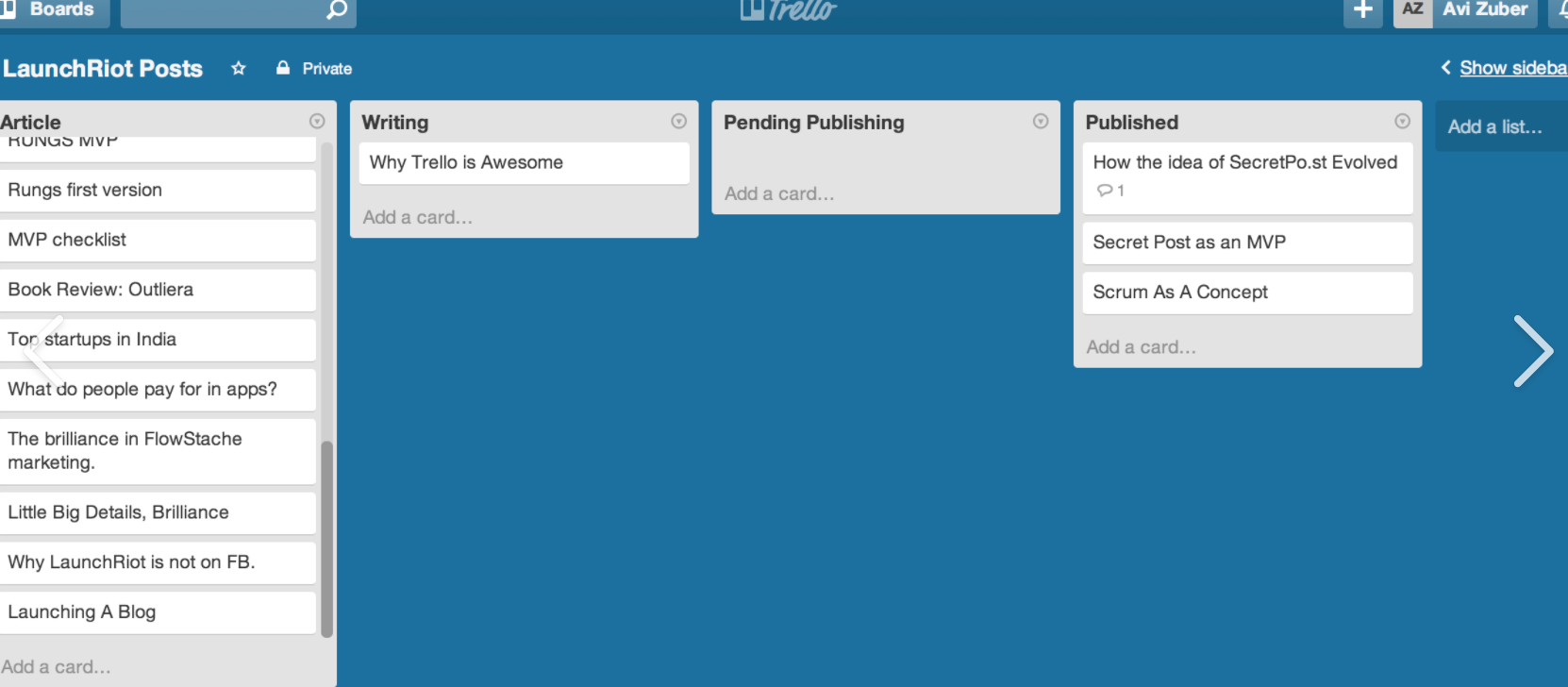Change board visibility from Private
The width and height of the screenshot is (1568, 687).
click(x=314, y=68)
